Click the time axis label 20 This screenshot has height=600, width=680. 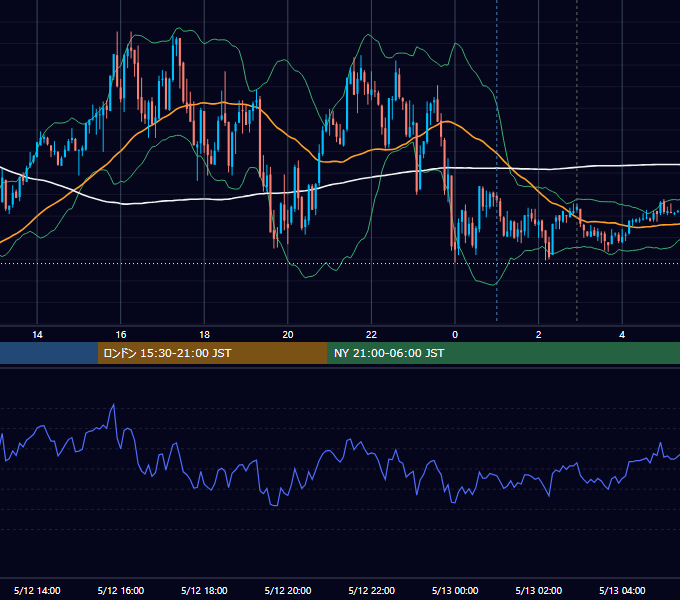(x=288, y=335)
